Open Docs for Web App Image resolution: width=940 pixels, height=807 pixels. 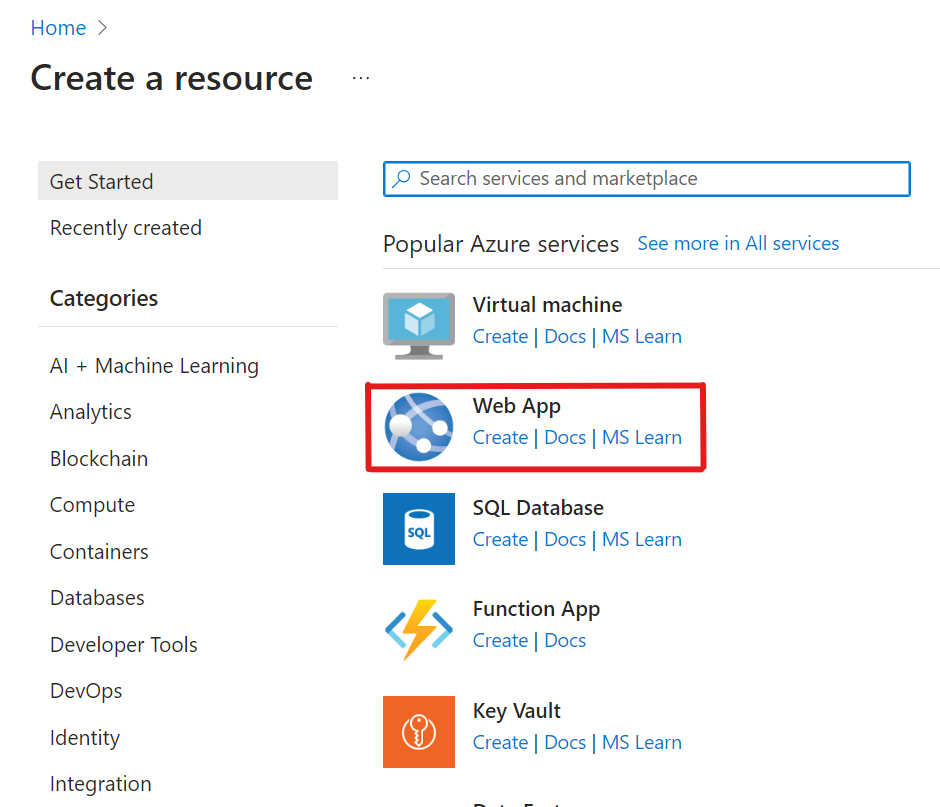coord(565,437)
